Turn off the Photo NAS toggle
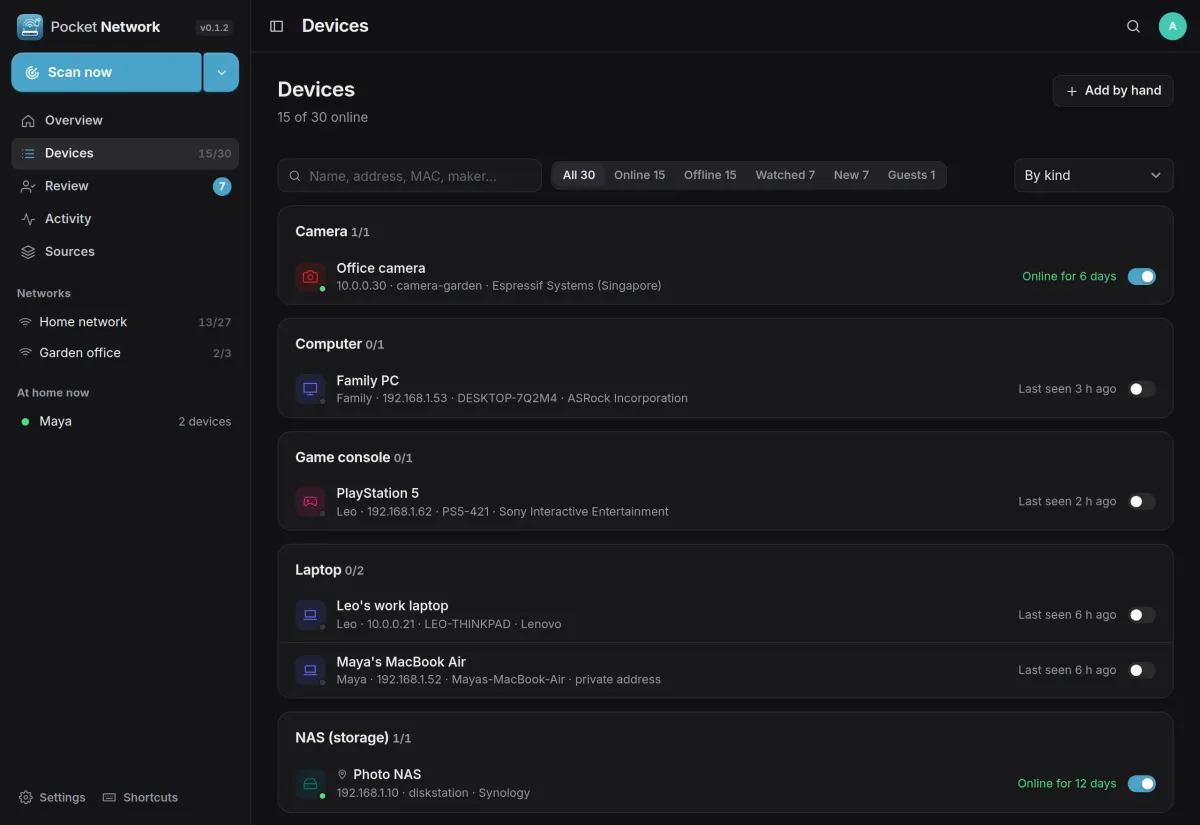This screenshot has height=825, width=1200. pyautogui.click(x=1142, y=784)
